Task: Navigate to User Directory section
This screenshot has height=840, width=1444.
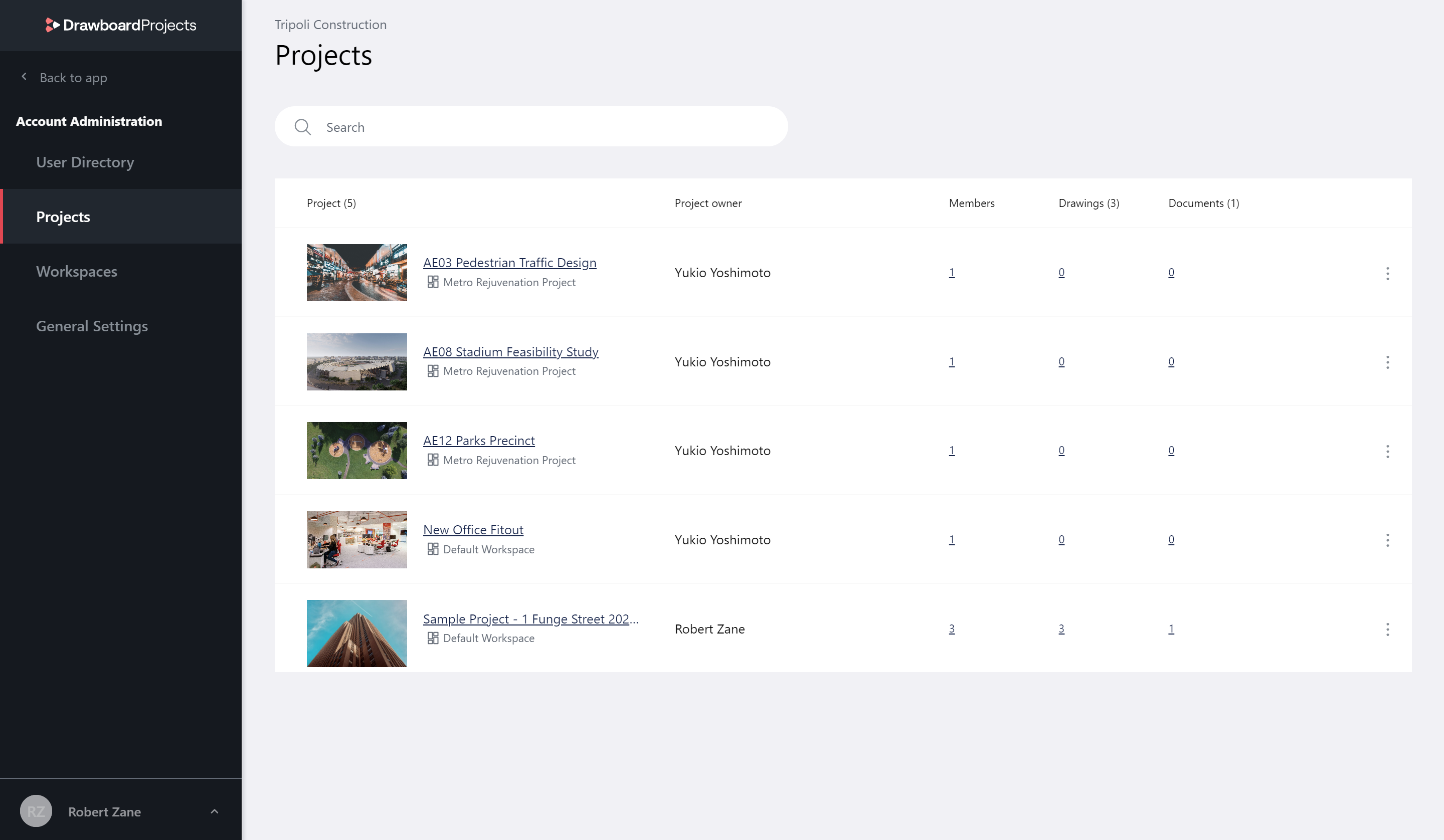Action: pyautogui.click(x=85, y=161)
